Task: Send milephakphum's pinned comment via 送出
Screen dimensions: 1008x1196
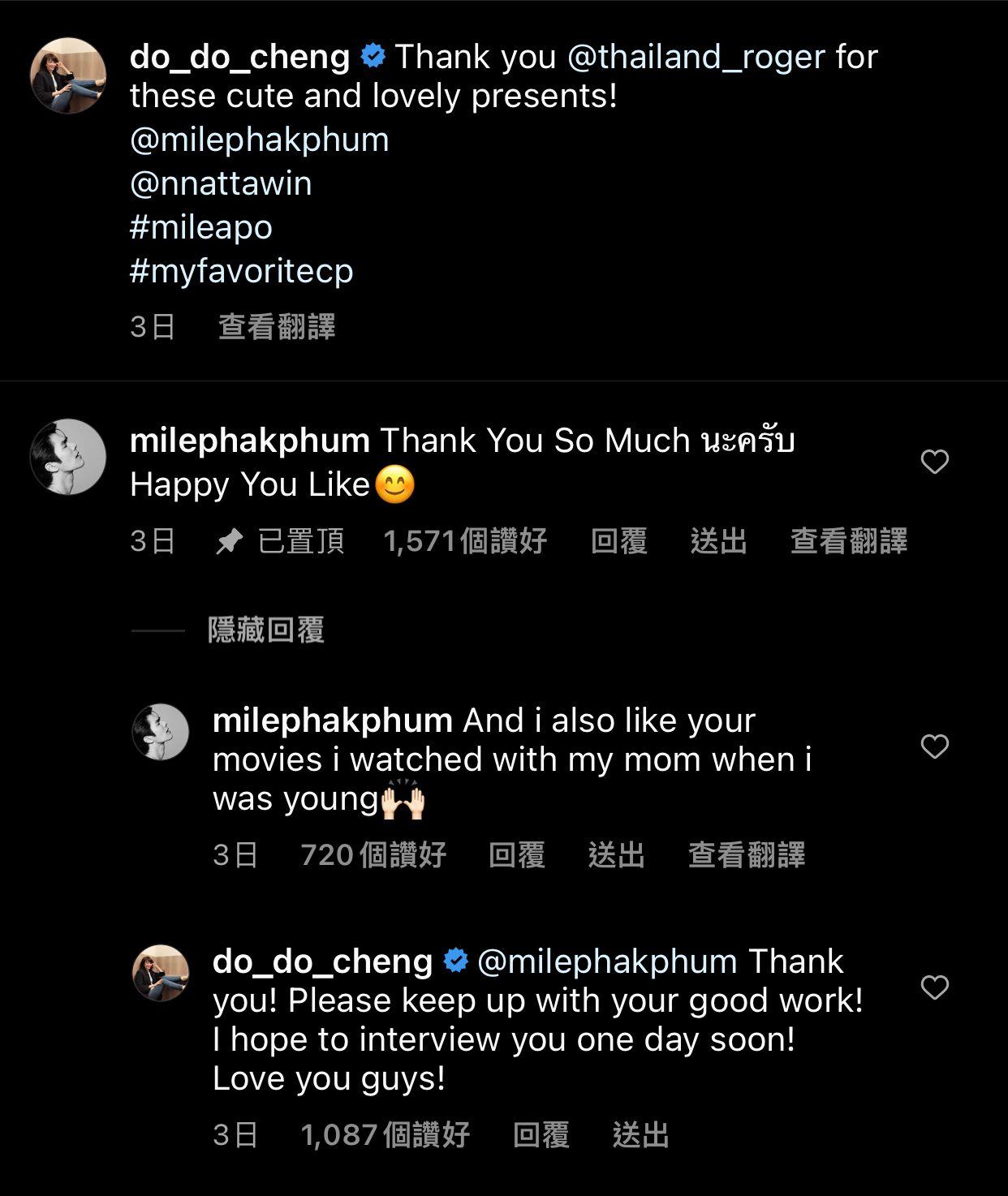Action: click(718, 541)
